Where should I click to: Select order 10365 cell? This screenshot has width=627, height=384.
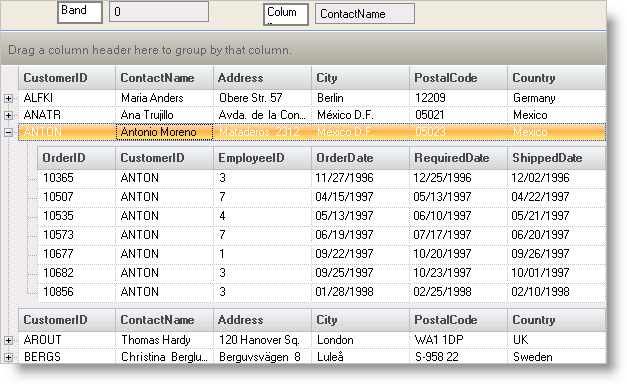(x=76, y=178)
